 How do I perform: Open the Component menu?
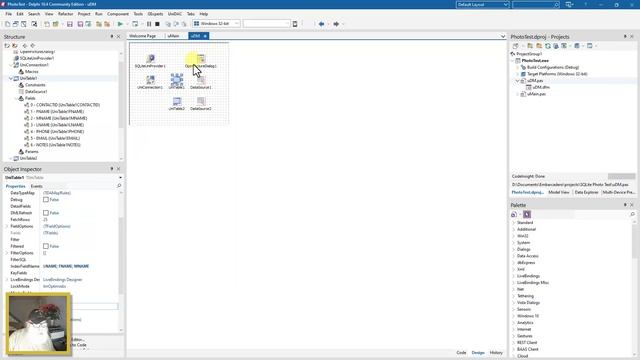[118, 14]
